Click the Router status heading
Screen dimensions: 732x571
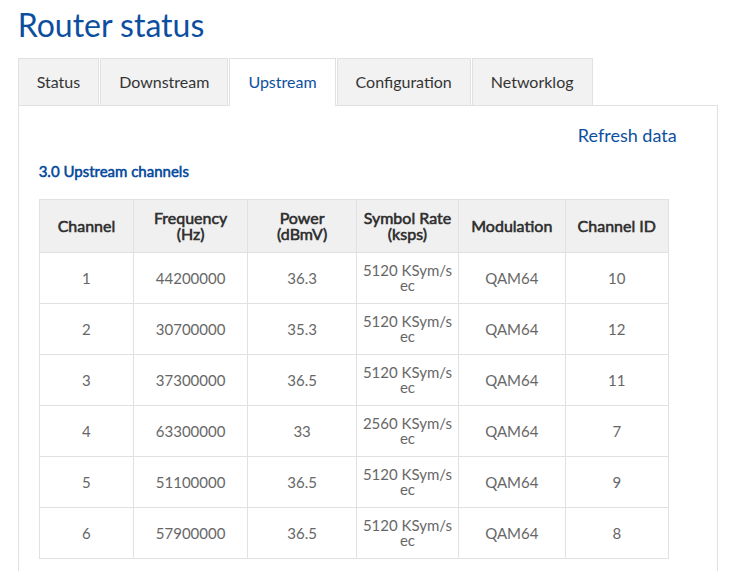(111, 26)
